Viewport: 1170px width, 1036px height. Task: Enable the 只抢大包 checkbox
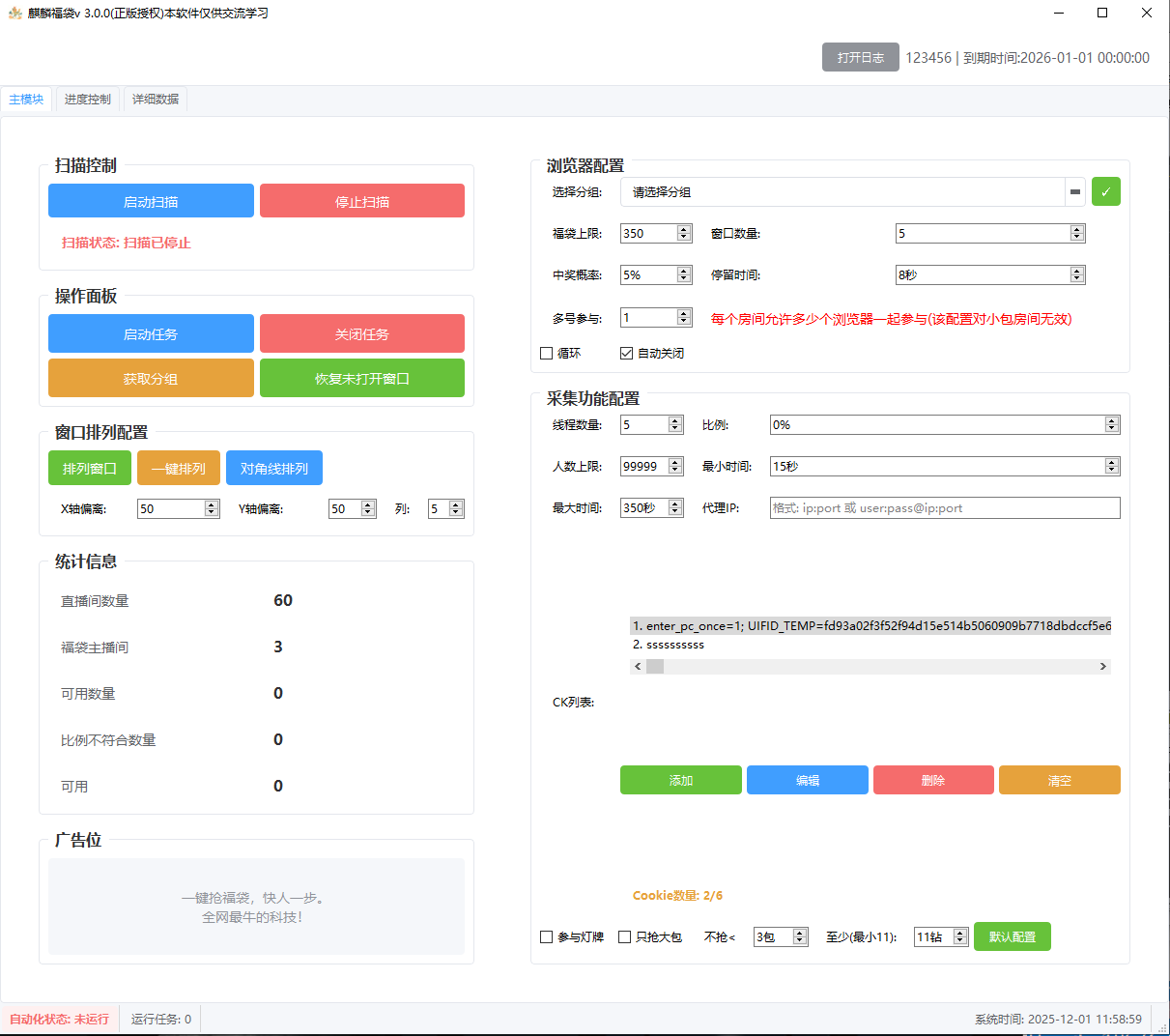[625, 937]
